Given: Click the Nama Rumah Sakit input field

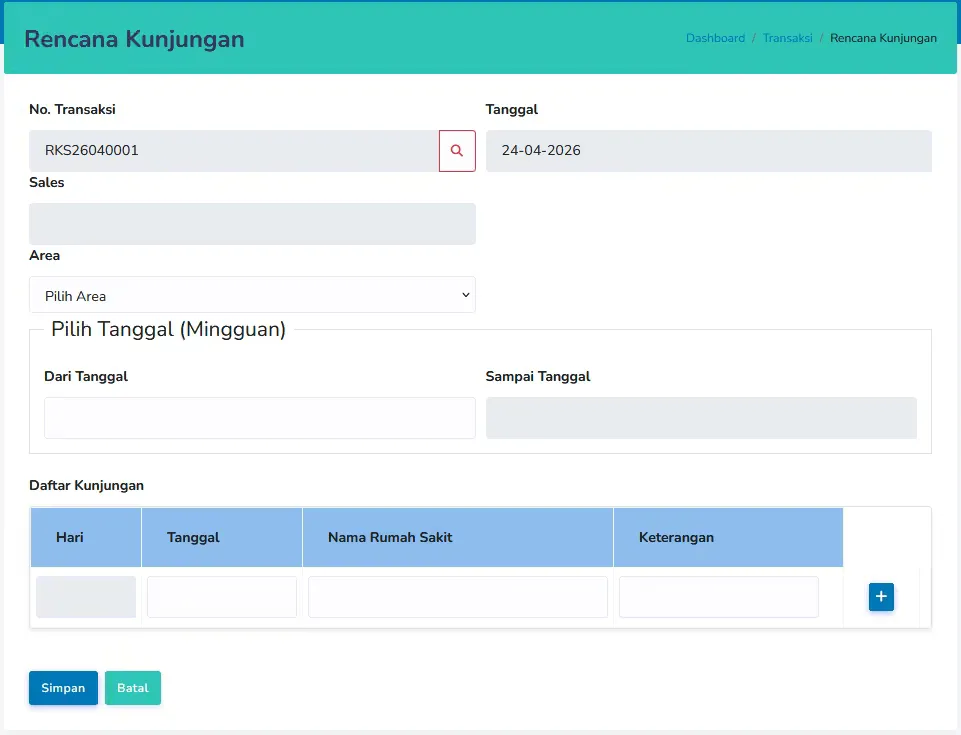Looking at the screenshot, I should coord(458,596).
